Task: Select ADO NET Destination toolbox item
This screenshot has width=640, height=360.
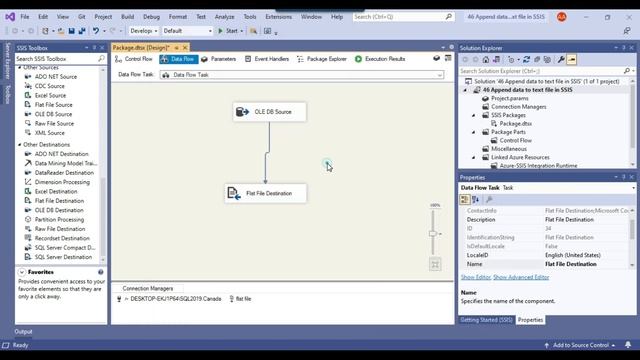Action: [x=61, y=154]
